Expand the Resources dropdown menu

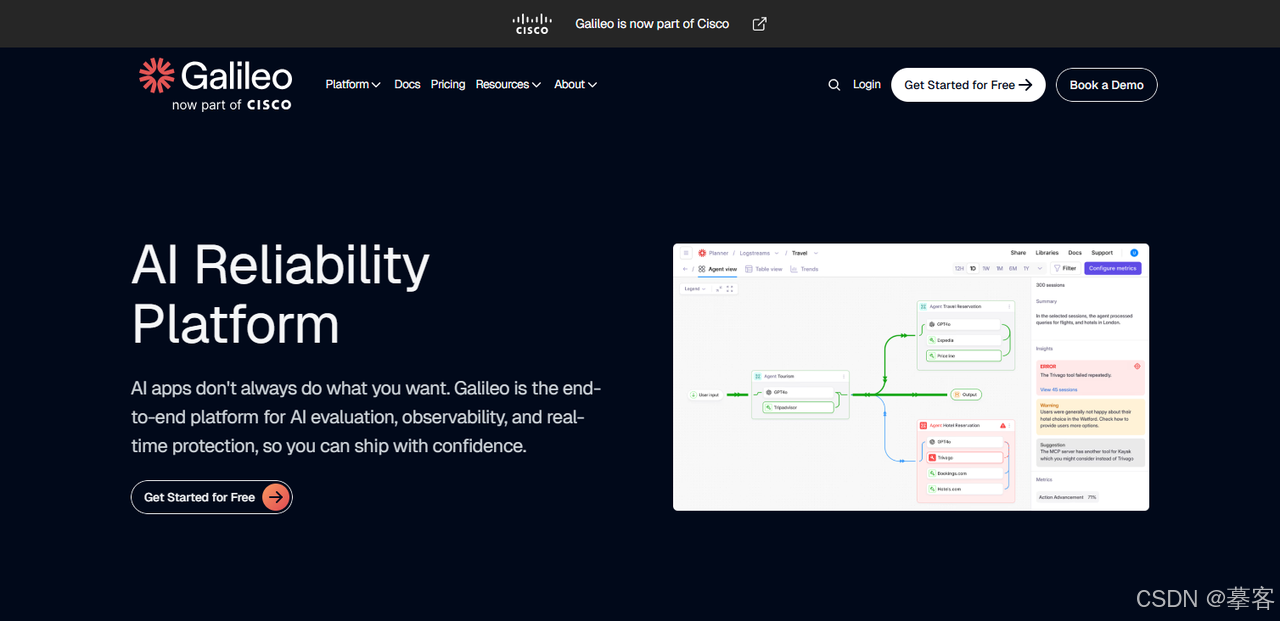(x=508, y=84)
